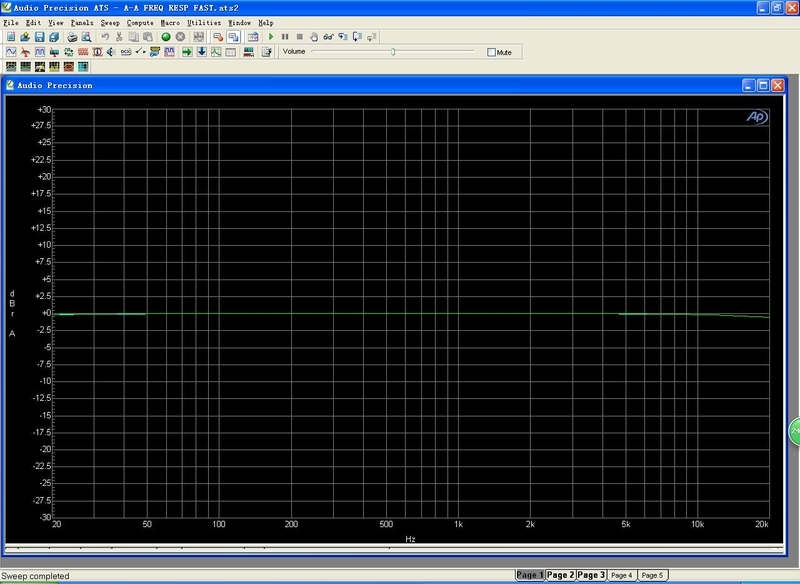Viewport: 800px width, 584px height.
Task: Open the Window menu
Action: click(239, 23)
